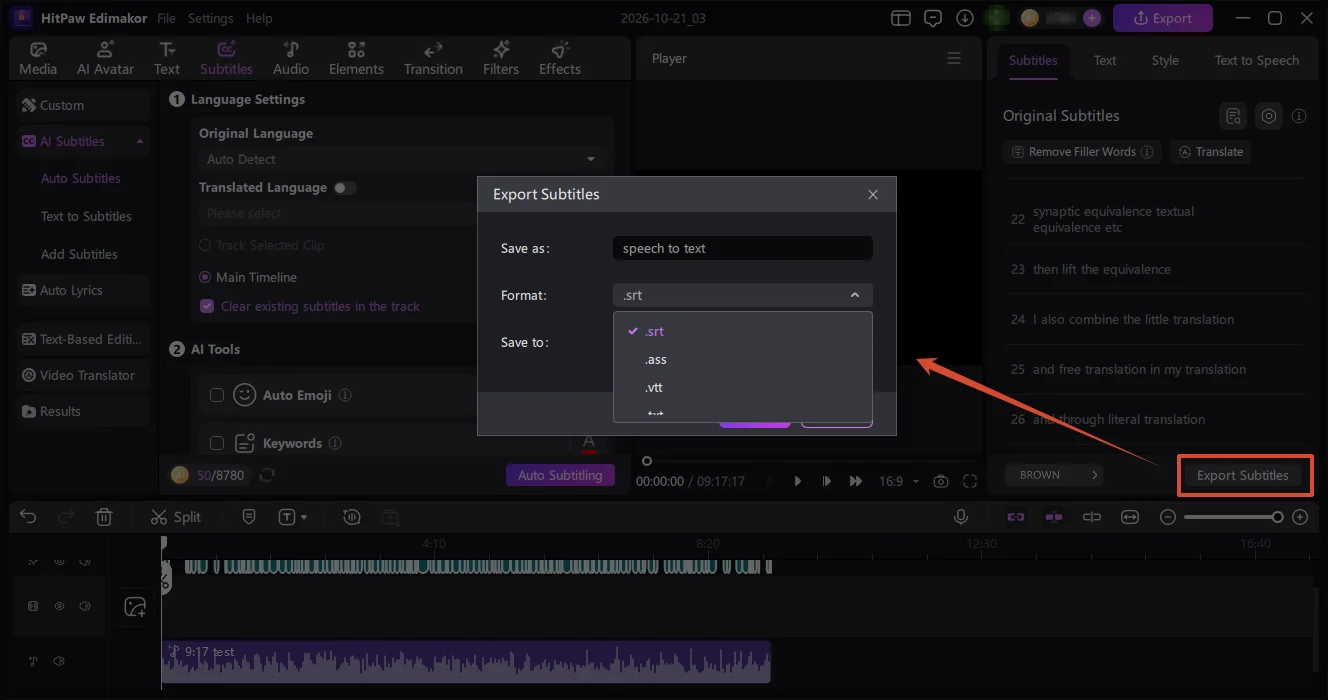Switch to the Style tab
Image resolution: width=1328 pixels, height=700 pixels.
point(1165,60)
